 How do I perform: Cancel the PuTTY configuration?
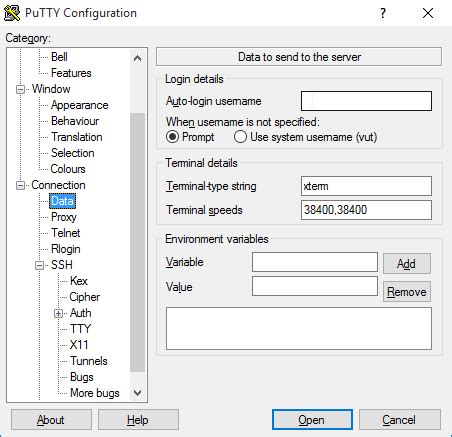[x=399, y=420]
